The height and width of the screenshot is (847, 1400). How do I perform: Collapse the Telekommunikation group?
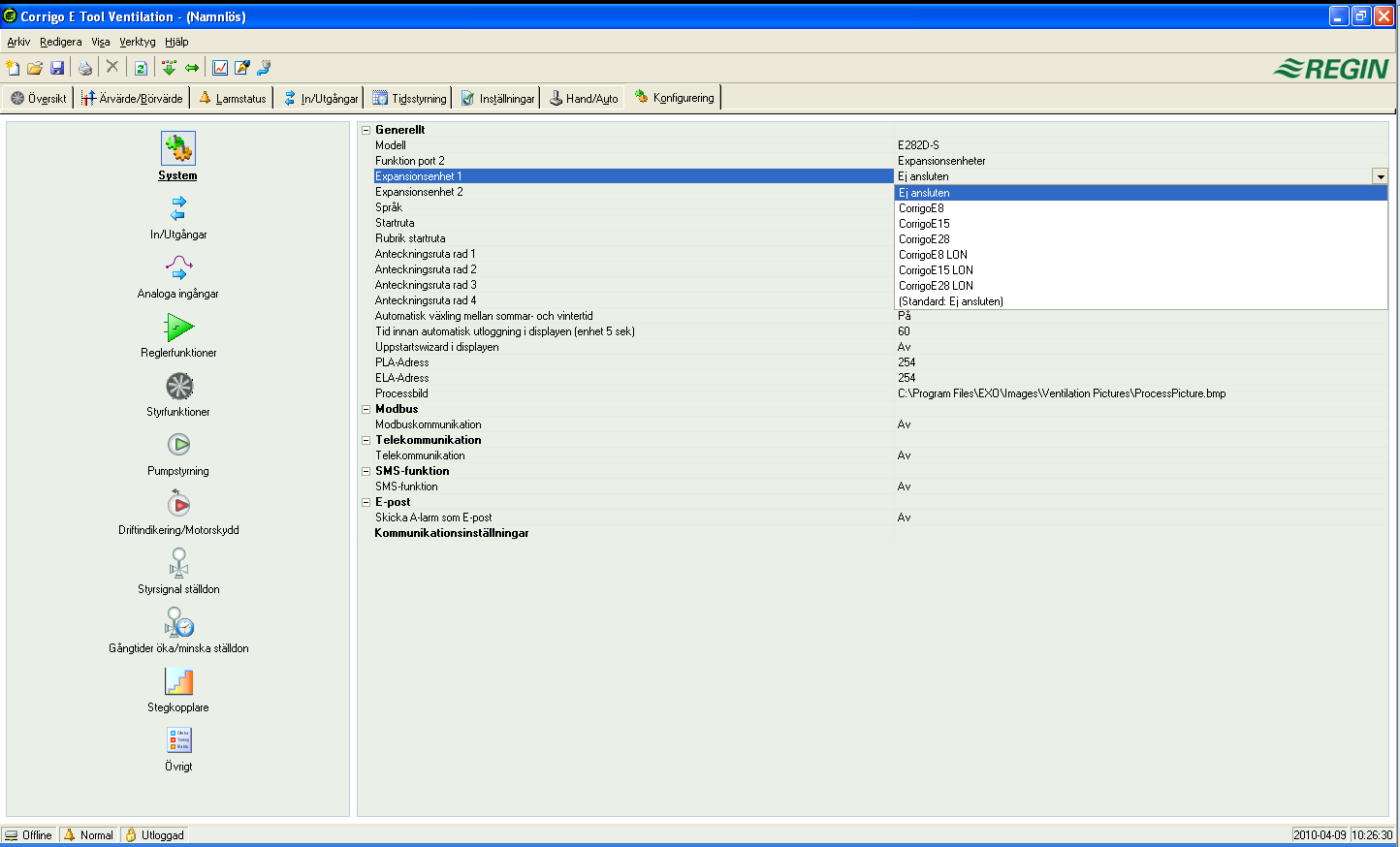click(x=366, y=440)
